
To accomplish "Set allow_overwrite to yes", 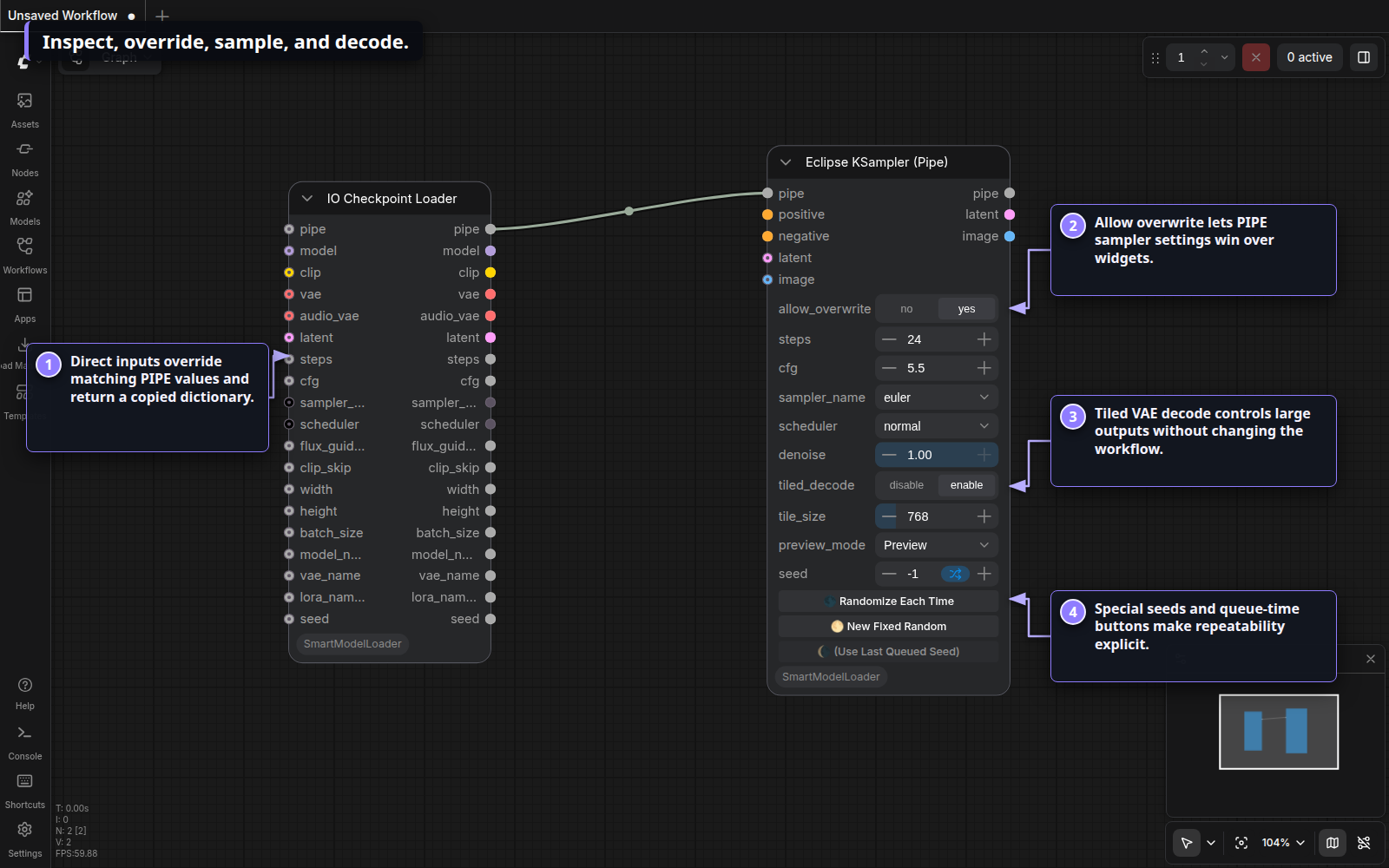I will point(966,309).
